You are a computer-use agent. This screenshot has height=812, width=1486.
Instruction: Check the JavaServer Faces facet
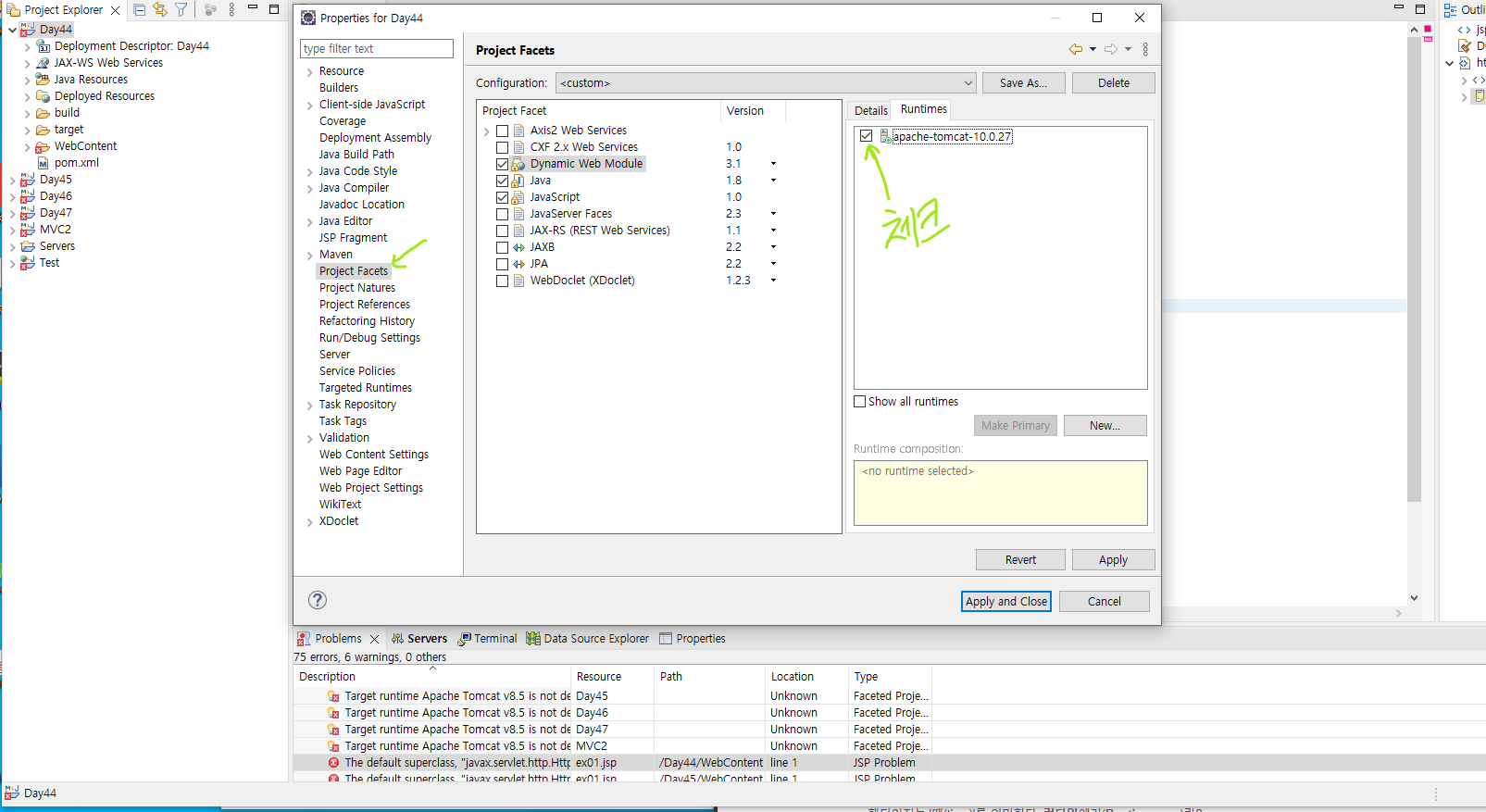502,214
